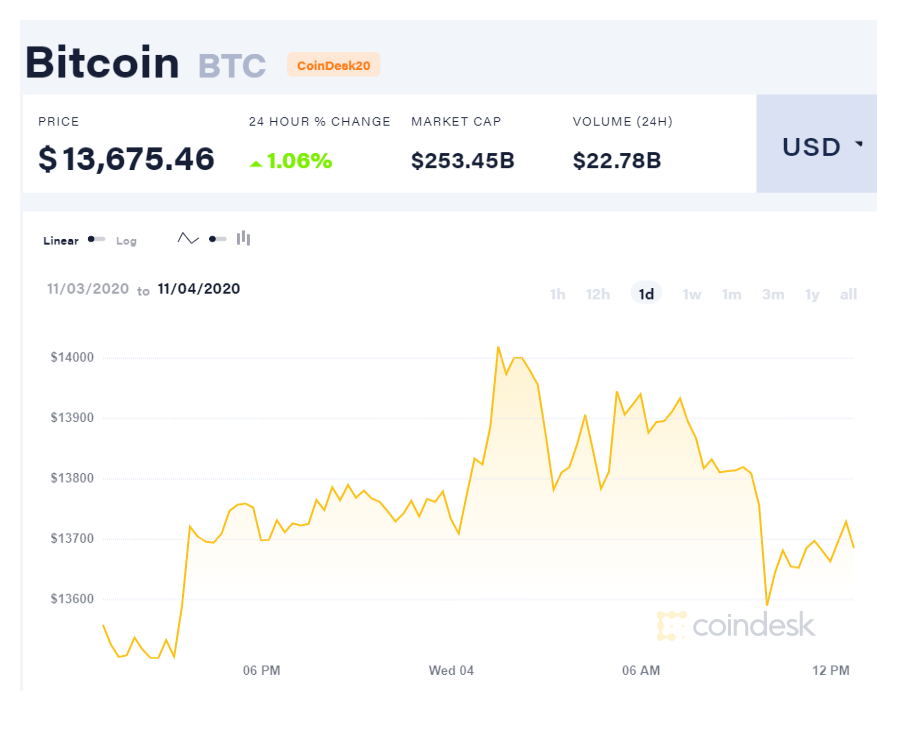
Task: Switch to the 1w time range
Action: point(692,295)
